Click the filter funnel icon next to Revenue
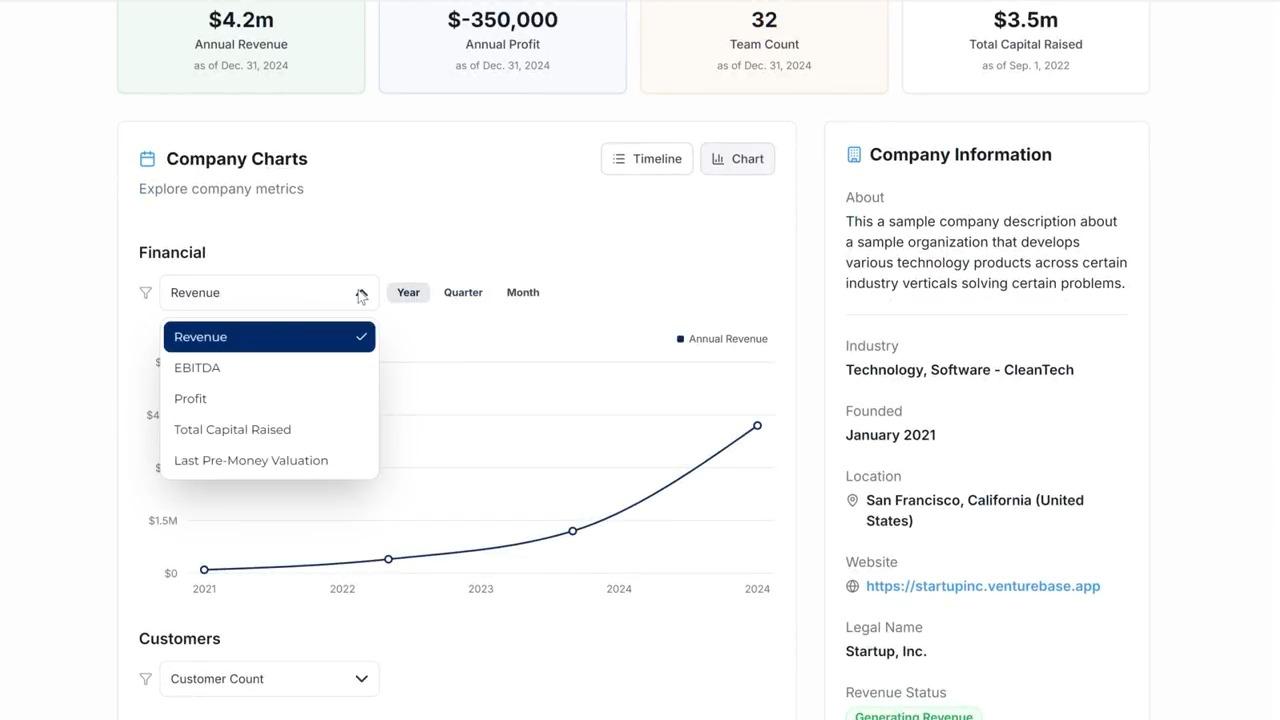 click(146, 293)
